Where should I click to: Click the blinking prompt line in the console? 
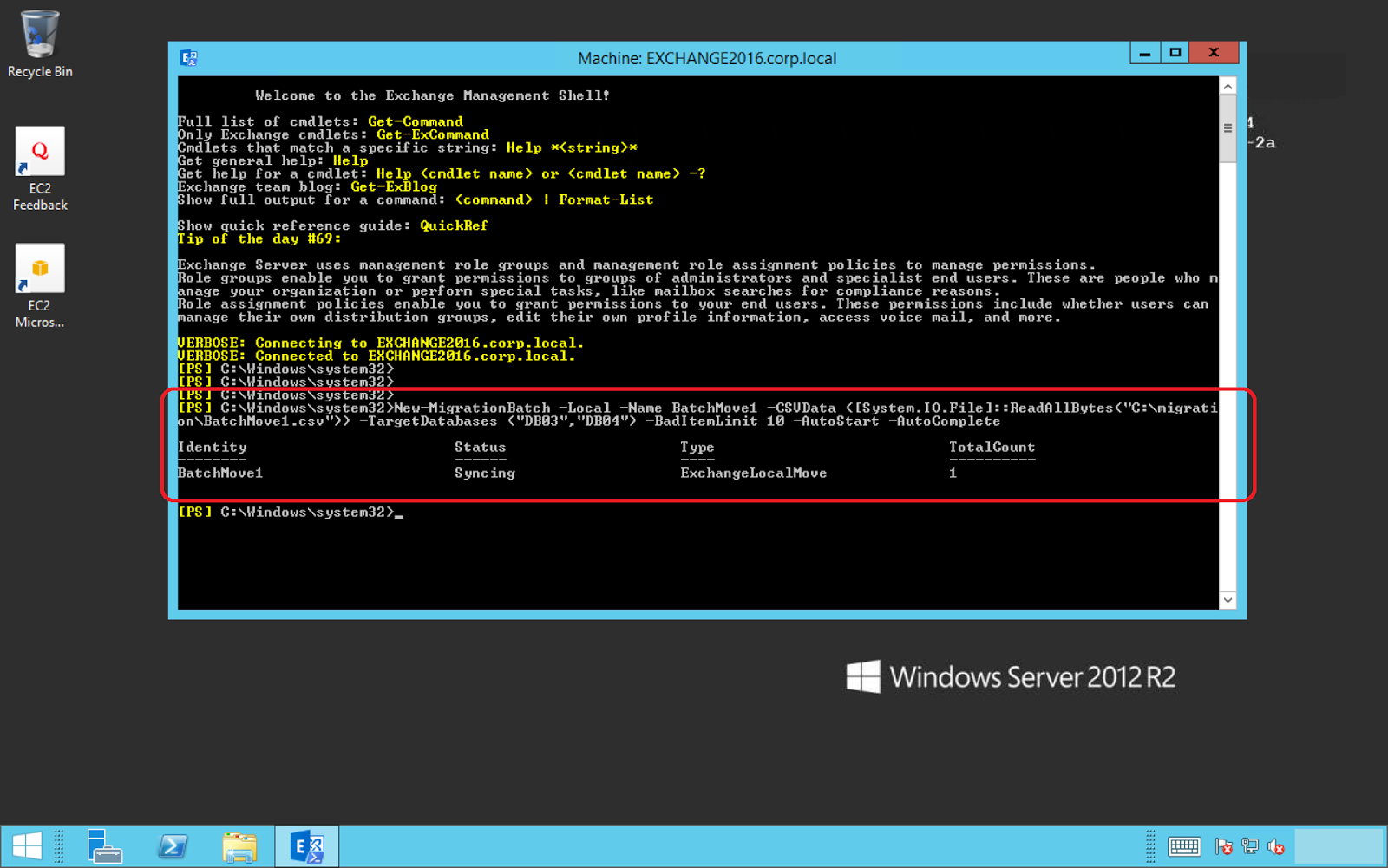pyautogui.click(x=347, y=512)
